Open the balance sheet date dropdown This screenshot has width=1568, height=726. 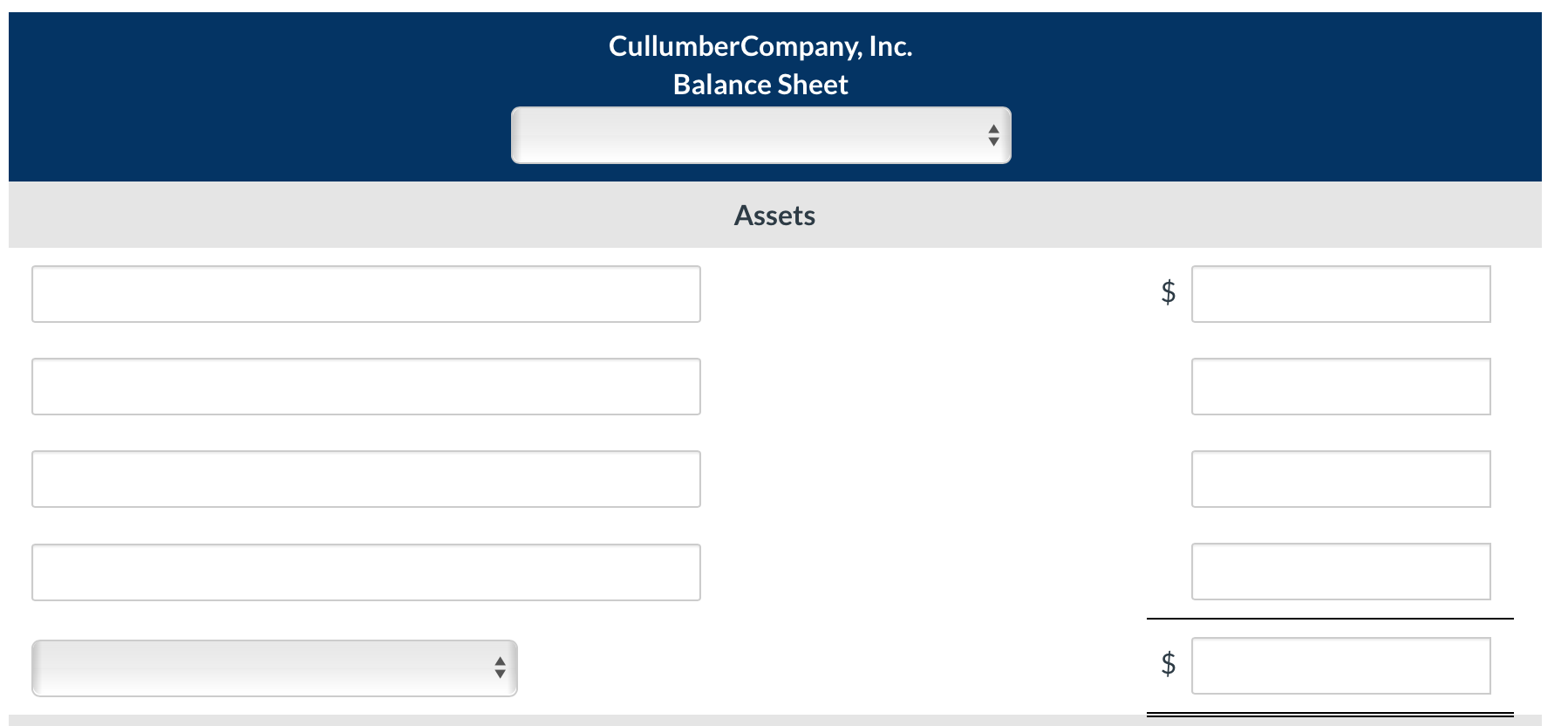click(x=760, y=134)
